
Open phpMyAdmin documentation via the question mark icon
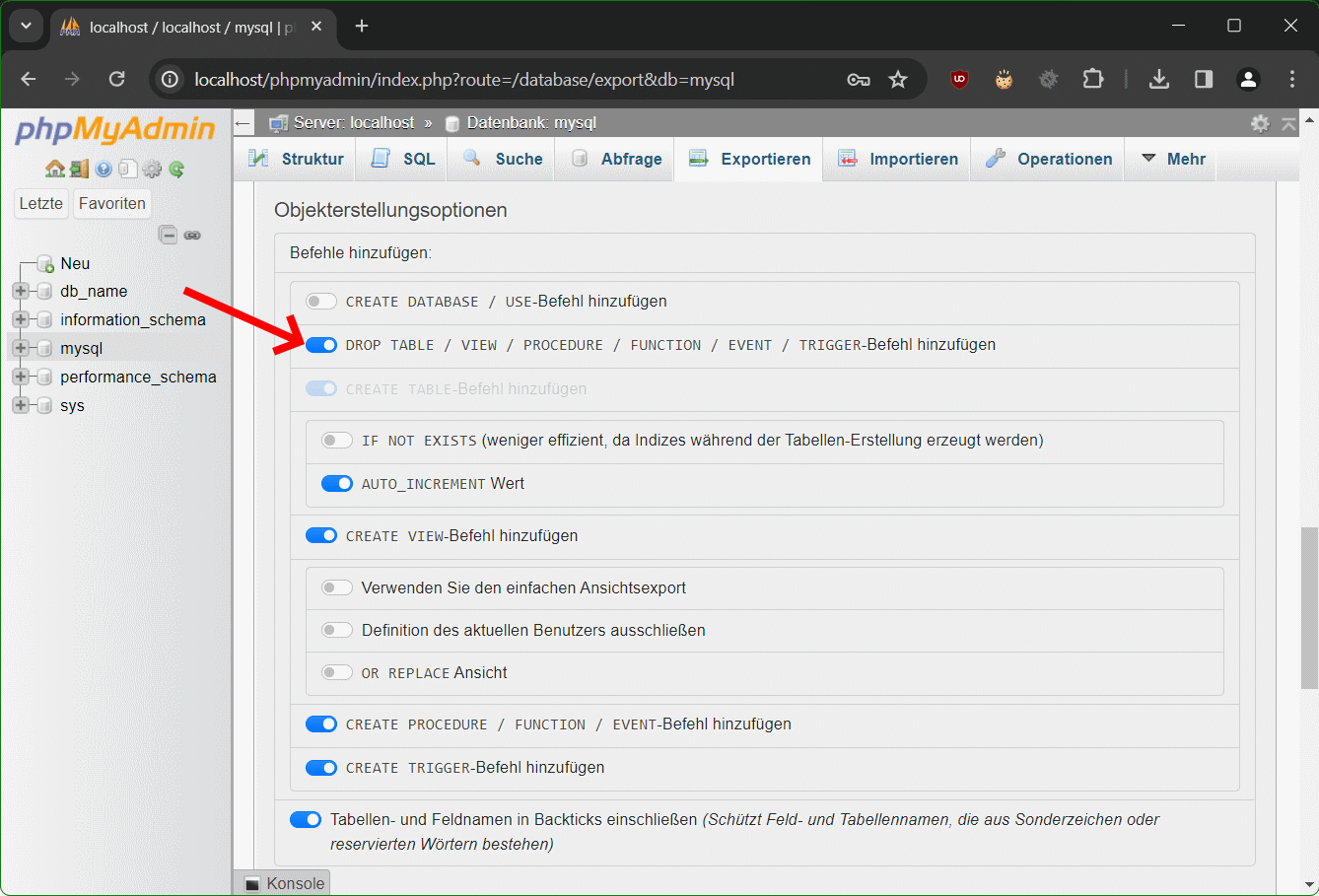tap(104, 170)
